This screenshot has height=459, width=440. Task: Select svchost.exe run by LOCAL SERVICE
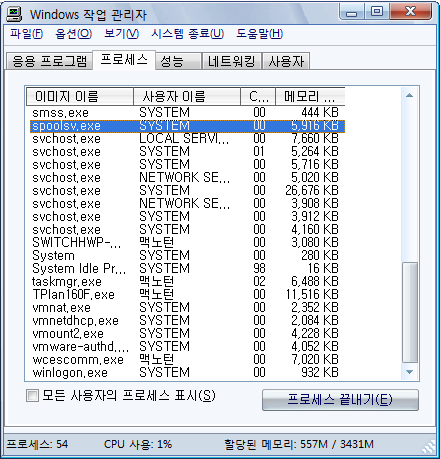[186, 139]
